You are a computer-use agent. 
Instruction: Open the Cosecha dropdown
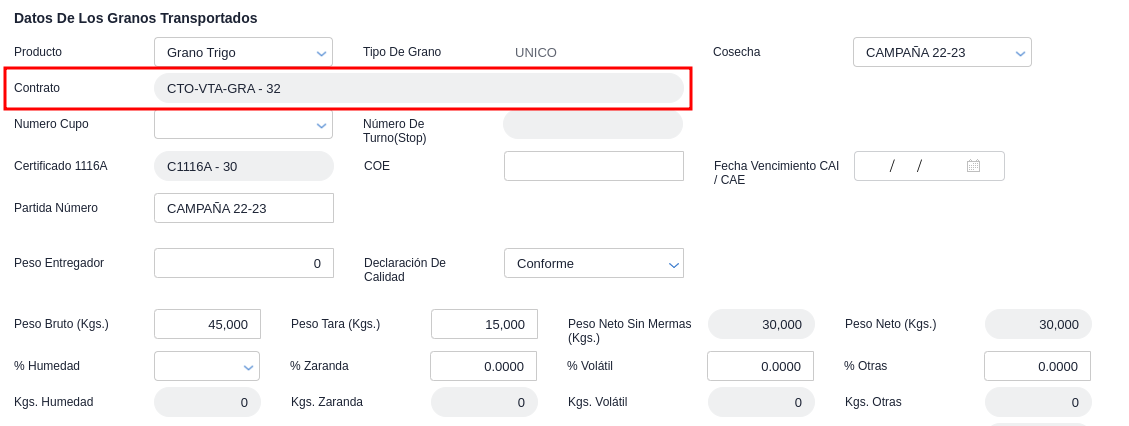coord(941,52)
